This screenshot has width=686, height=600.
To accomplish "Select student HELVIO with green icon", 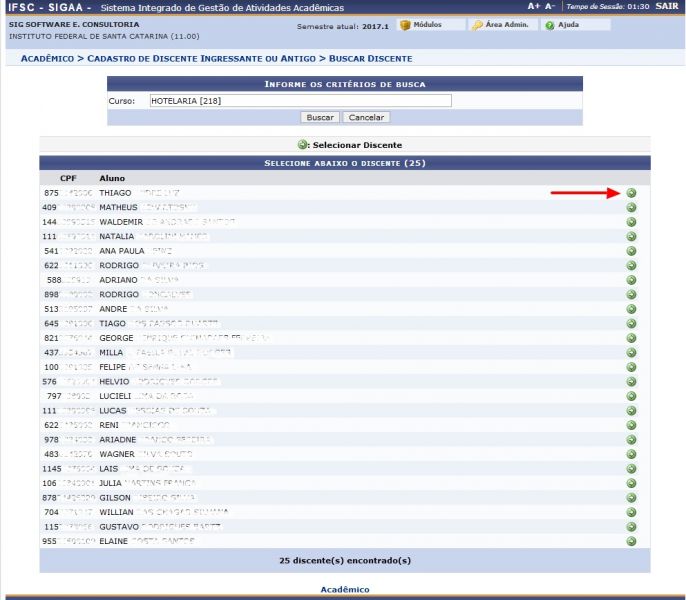I will pyautogui.click(x=631, y=381).
